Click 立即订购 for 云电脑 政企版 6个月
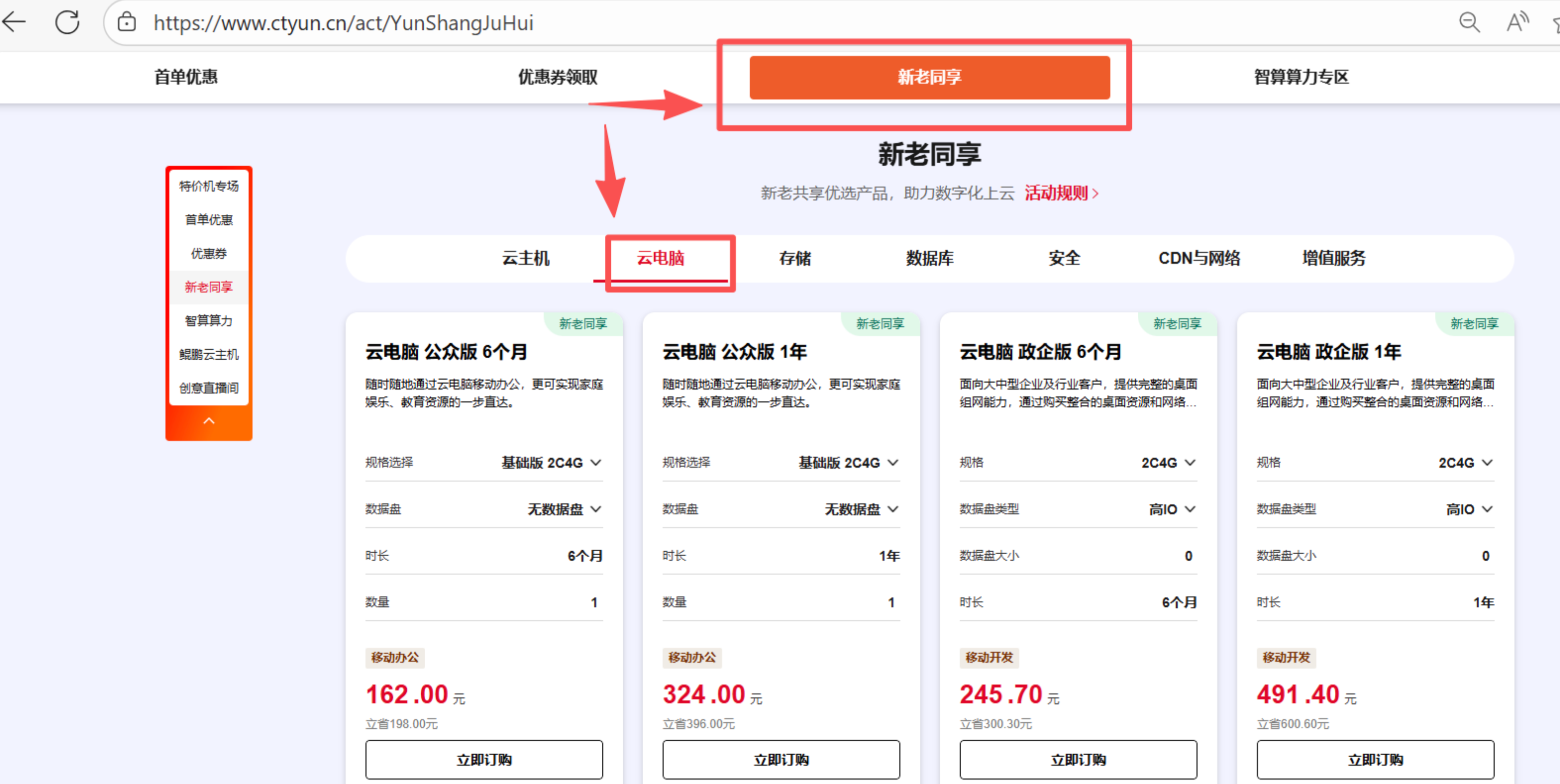 point(1078,760)
